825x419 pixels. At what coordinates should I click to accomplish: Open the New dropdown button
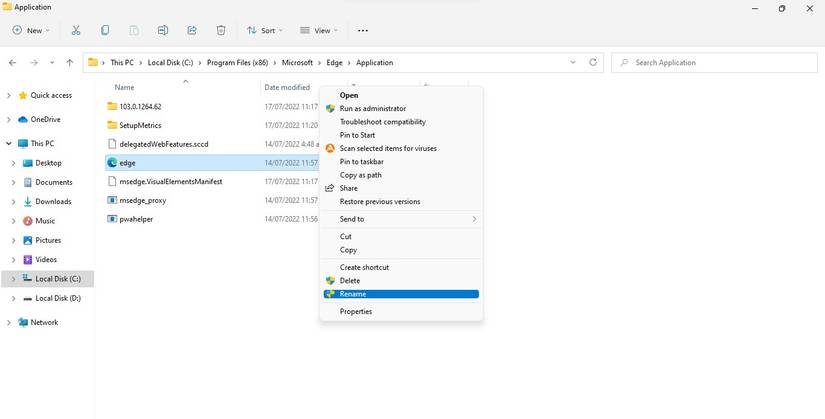(x=31, y=31)
